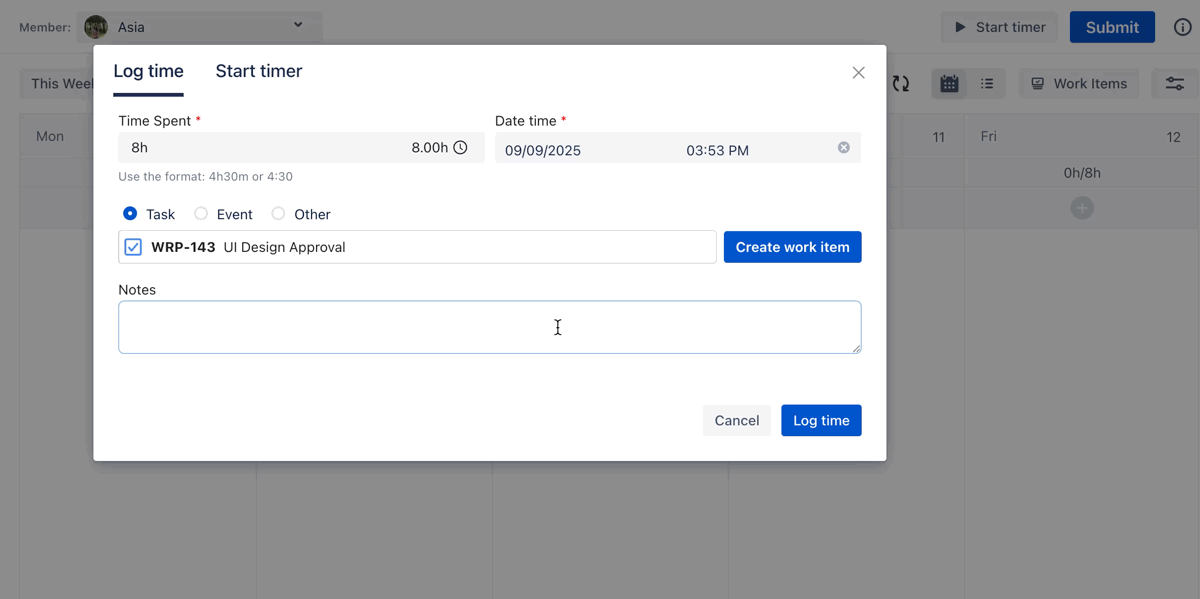The height and width of the screenshot is (599, 1200).
Task: Open the Member dropdown showing Asia
Action: tap(200, 27)
